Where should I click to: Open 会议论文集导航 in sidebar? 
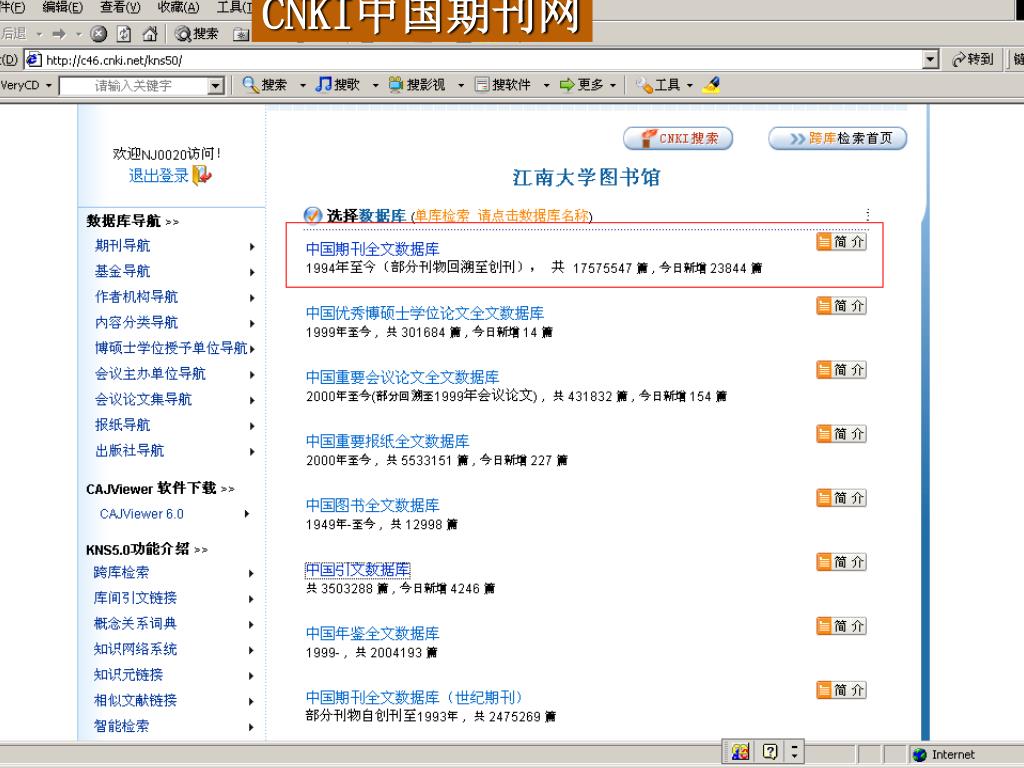(143, 399)
